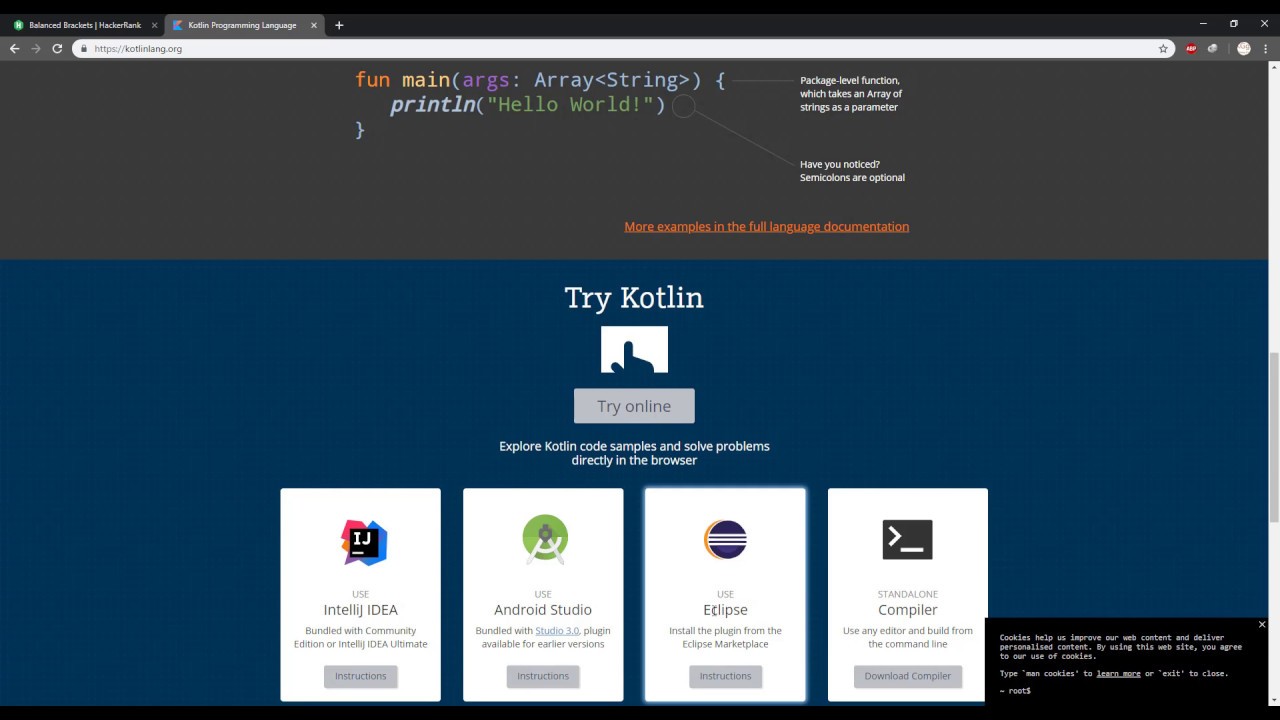Select the Kotlin Programming Language tab

(x=245, y=25)
